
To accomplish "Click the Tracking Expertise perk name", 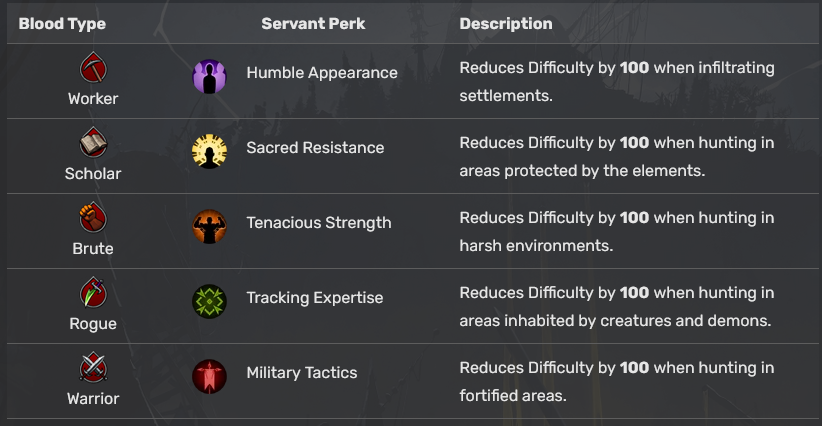I will 315,298.
